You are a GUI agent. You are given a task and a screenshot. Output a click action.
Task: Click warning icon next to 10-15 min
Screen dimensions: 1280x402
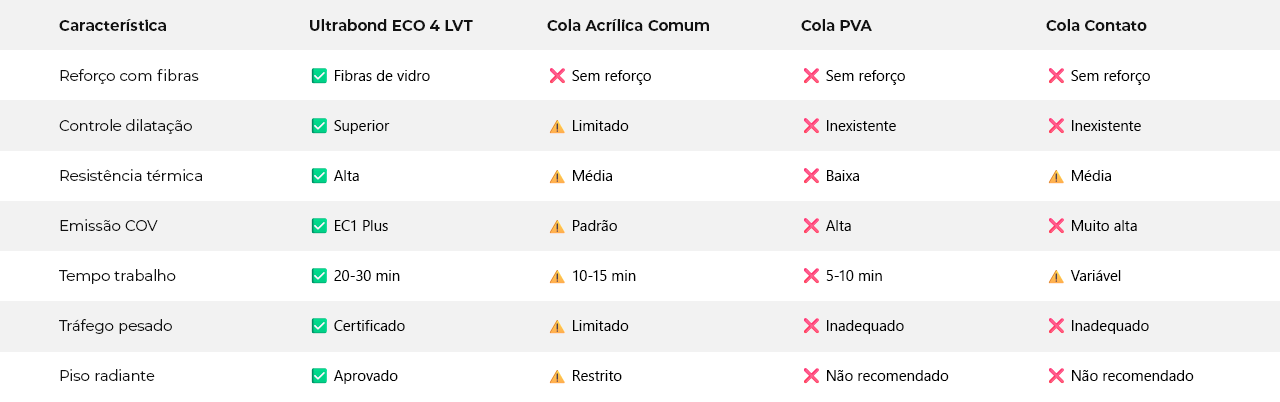point(557,276)
